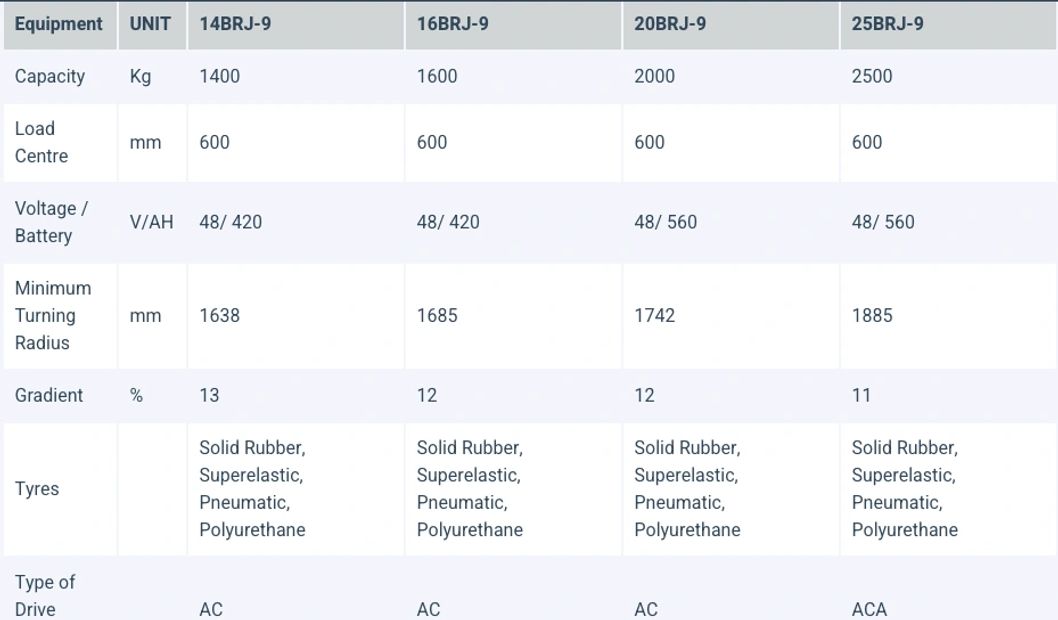Select the UNIT column header
The height and width of the screenshot is (620, 1058).
150,24
